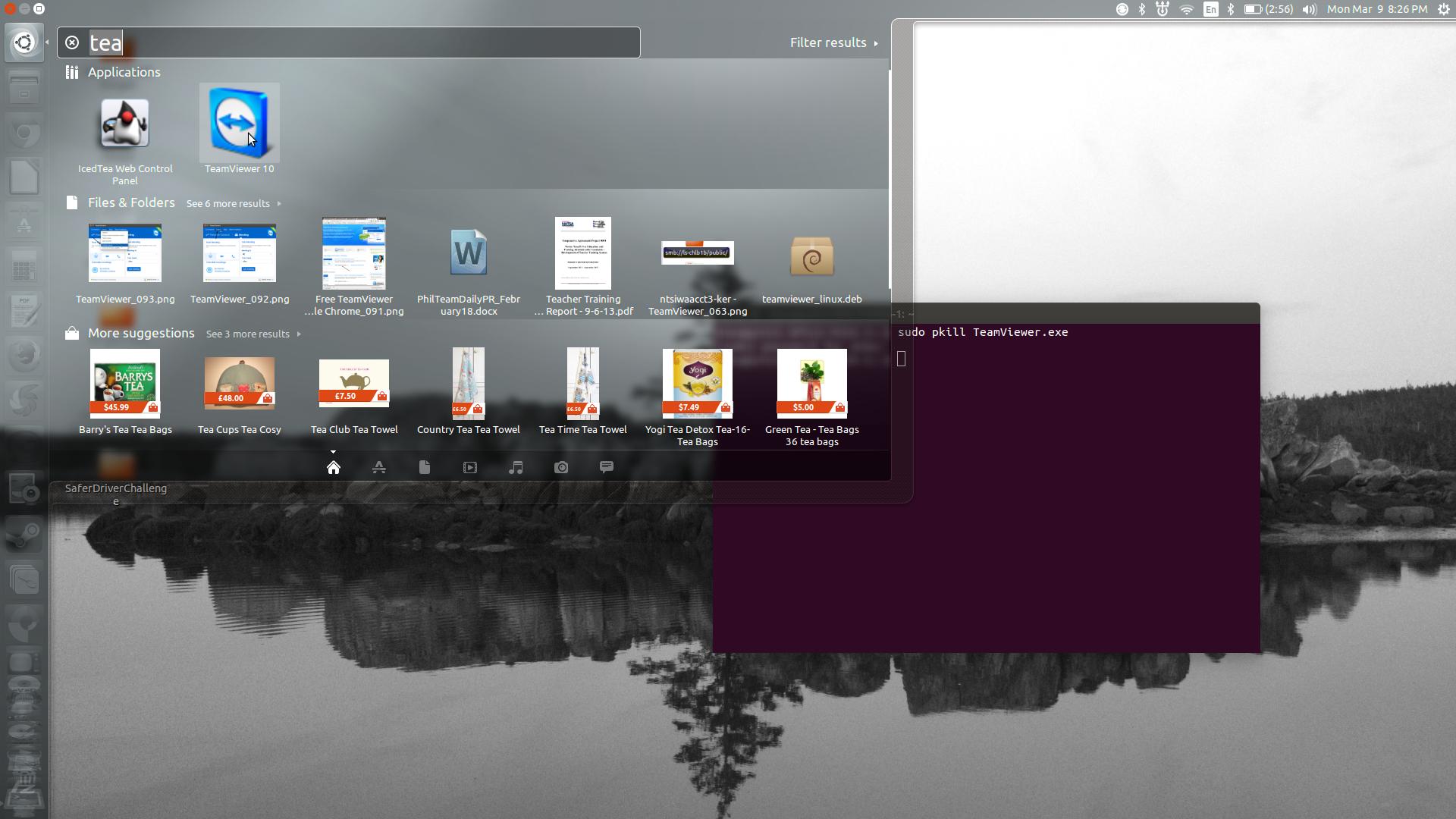1456x819 pixels.
Task: Launch the TeamViewer 10 application
Action: 239,129
